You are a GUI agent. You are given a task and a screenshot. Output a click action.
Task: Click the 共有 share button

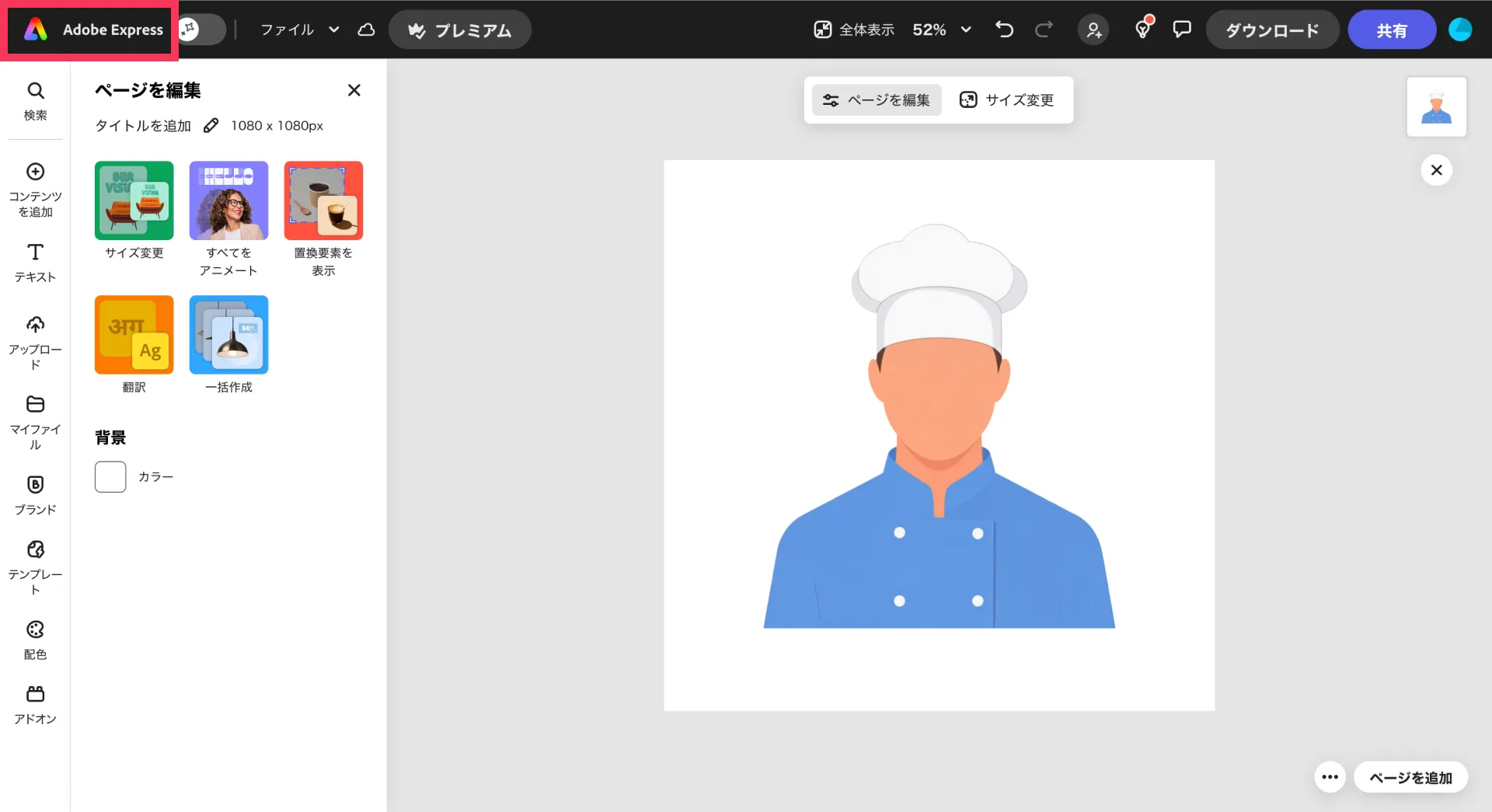(1391, 30)
